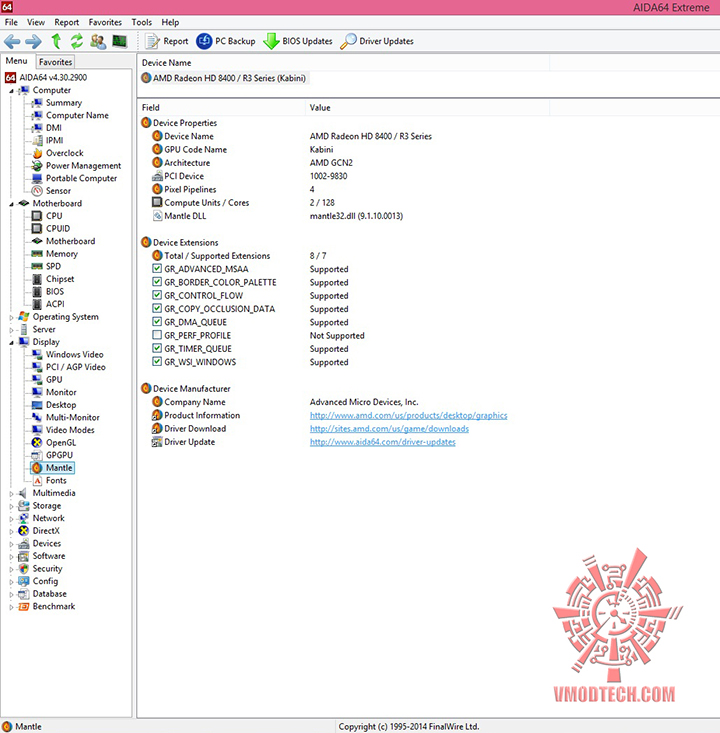
Task: Select the Fonts tree icon
Action: point(37,481)
